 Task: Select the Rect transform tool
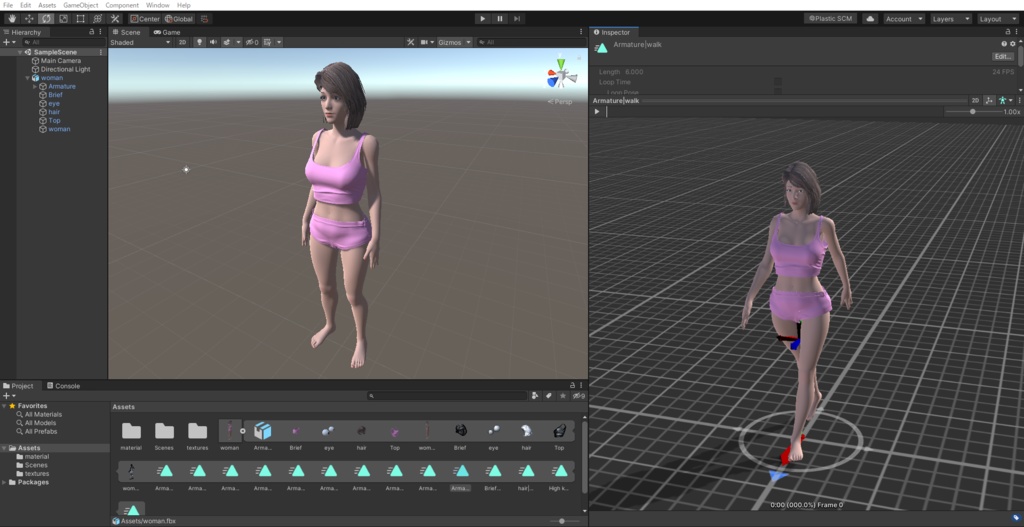pos(80,19)
